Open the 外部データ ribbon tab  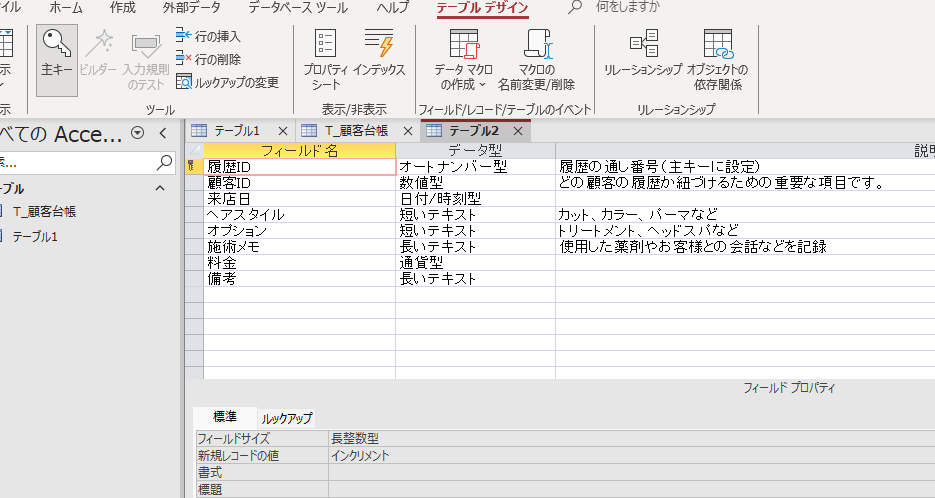pyautogui.click(x=192, y=7)
